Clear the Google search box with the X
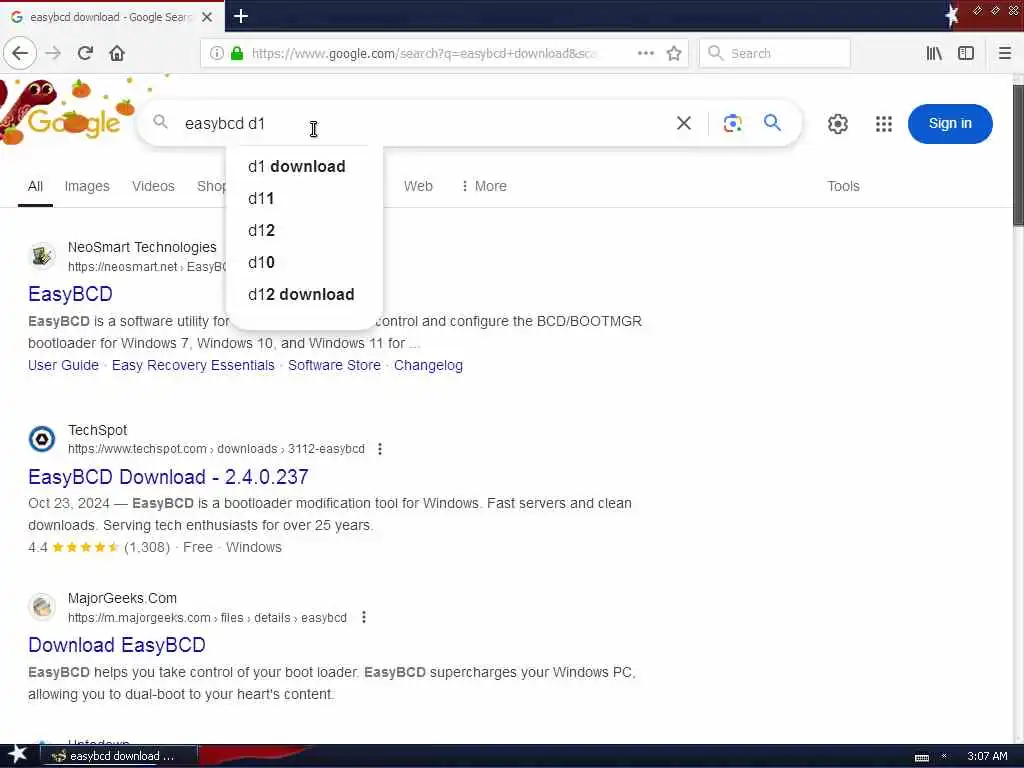The height and width of the screenshot is (768, 1024). pos(684,123)
